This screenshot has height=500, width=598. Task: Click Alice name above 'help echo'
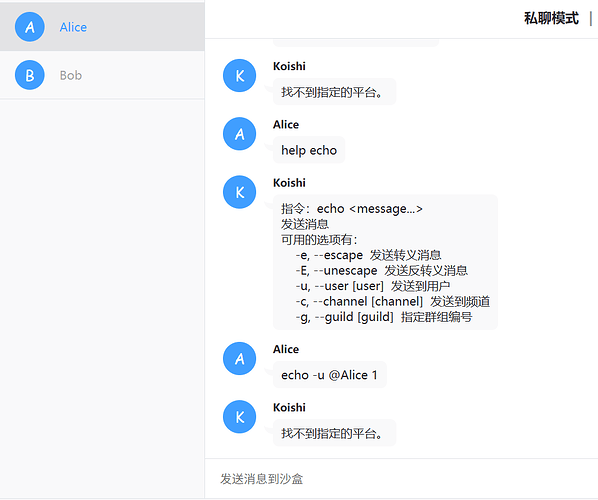(x=286, y=124)
